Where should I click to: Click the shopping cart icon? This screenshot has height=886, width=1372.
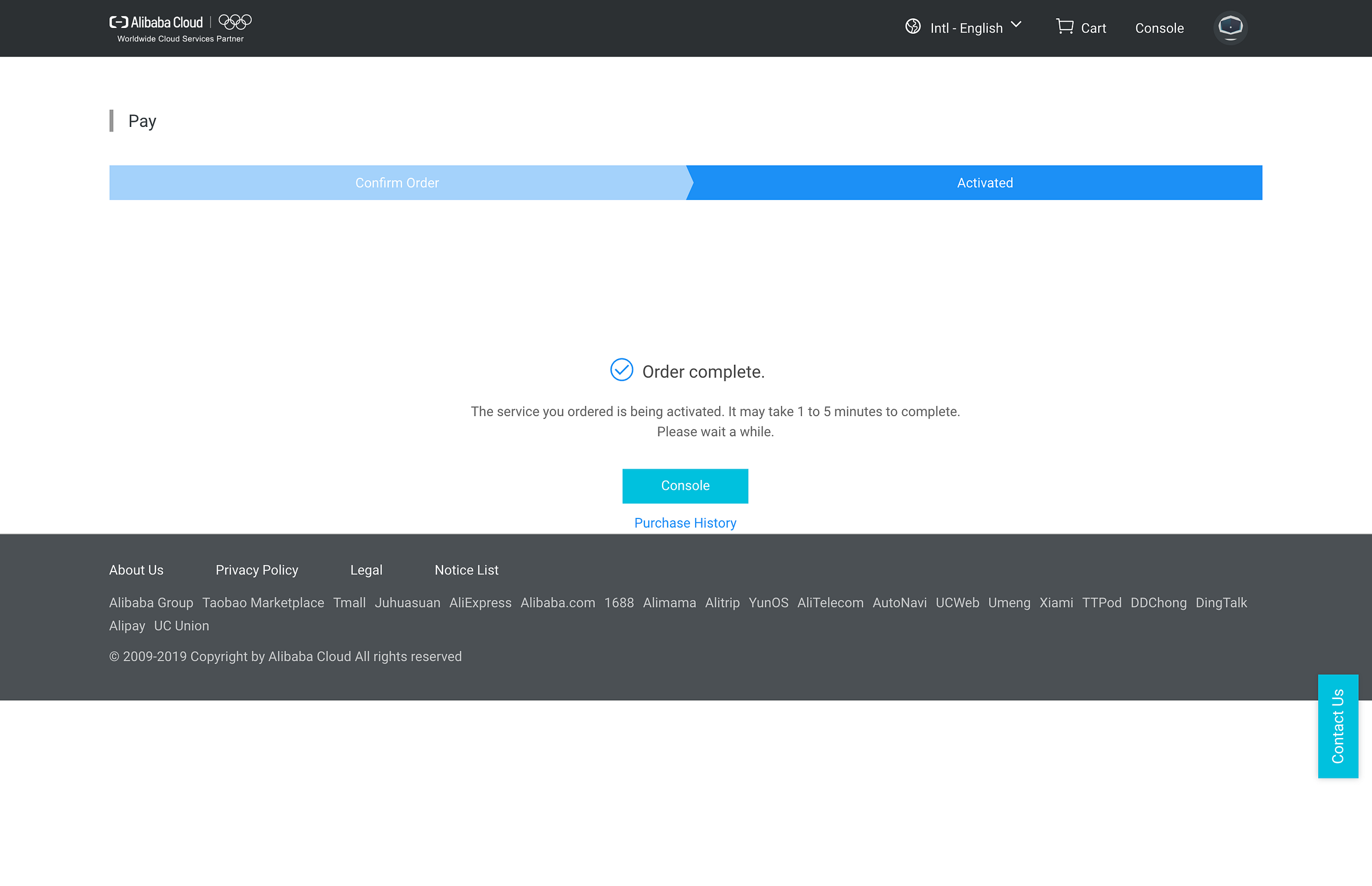pyautogui.click(x=1064, y=26)
